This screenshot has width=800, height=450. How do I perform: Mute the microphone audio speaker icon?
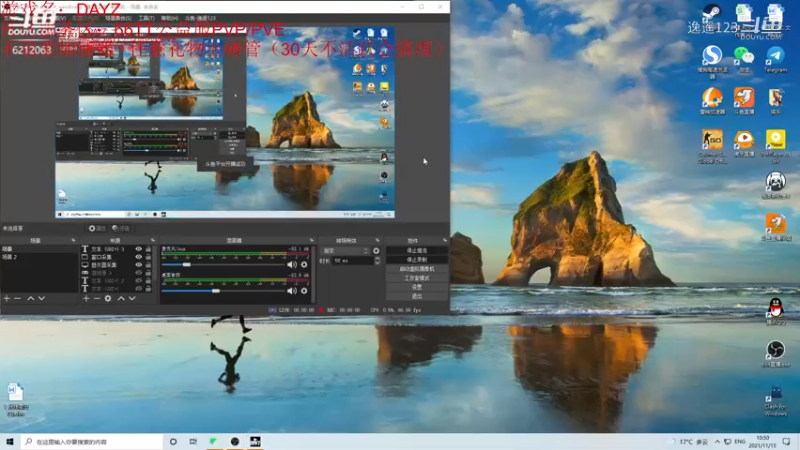point(292,265)
